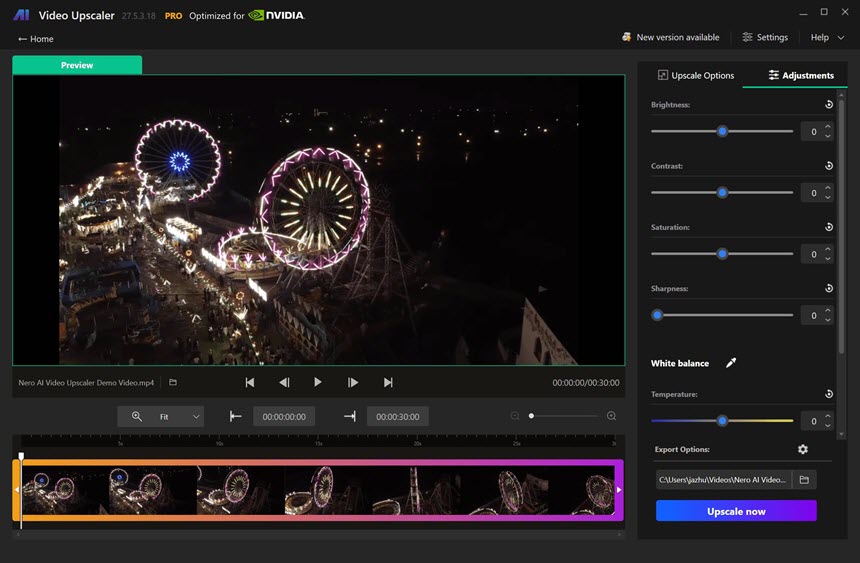The image size is (860, 563).
Task: Zoom out the timeline
Action: pyautogui.click(x=515, y=416)
